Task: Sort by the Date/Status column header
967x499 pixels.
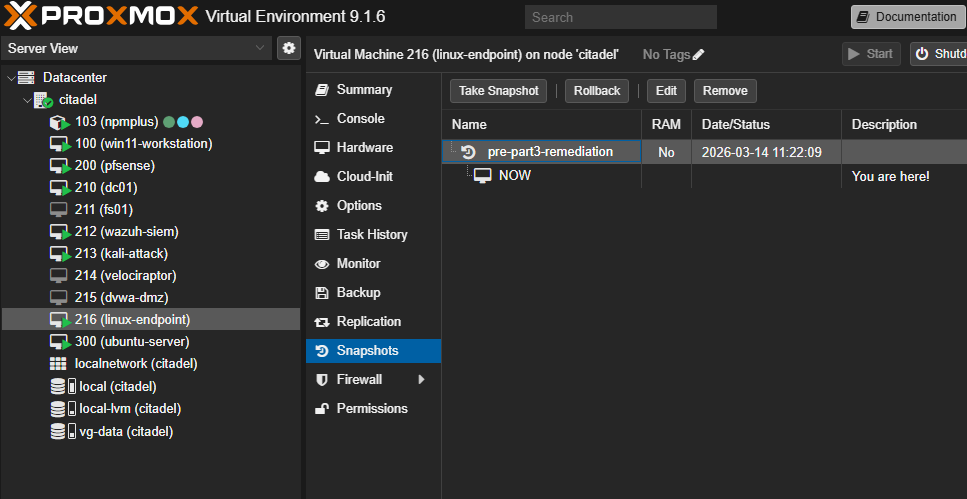Action: [x=767, y=125]
